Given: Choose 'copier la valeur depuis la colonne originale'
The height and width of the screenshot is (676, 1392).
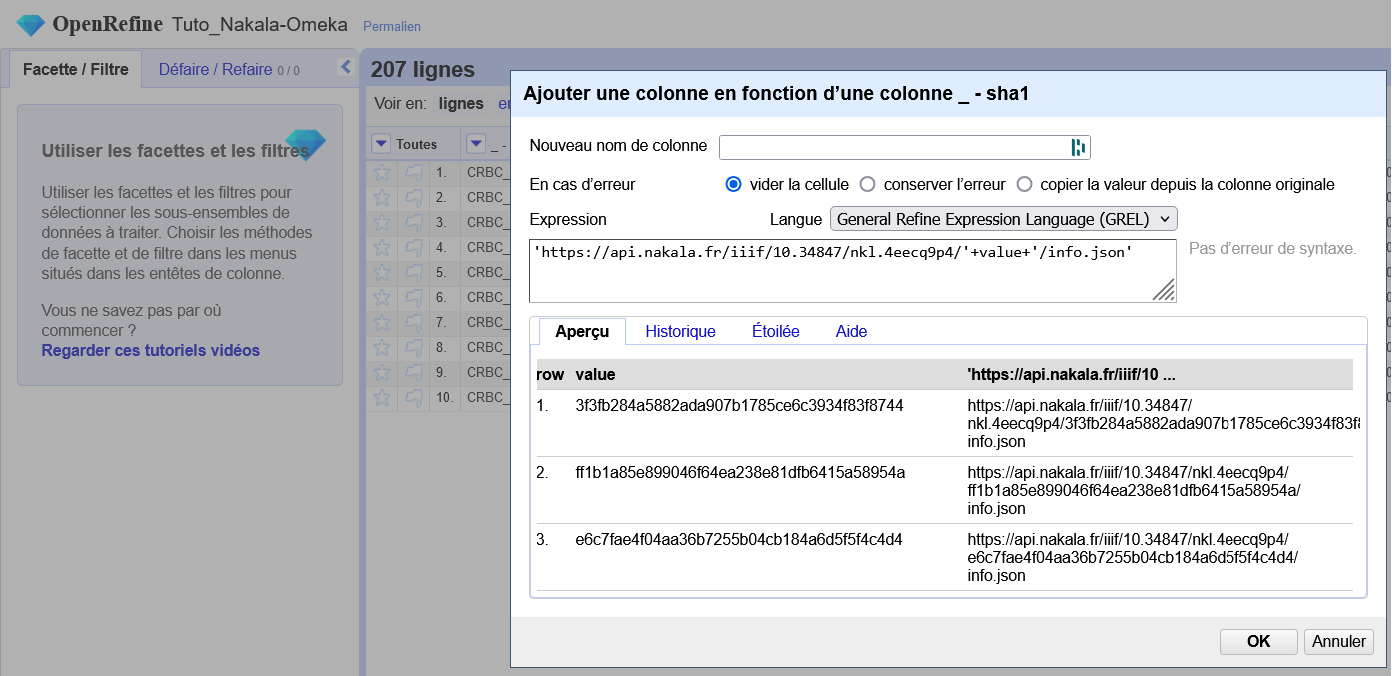Looking at the screenshot, I should [x=1024, y=185].
